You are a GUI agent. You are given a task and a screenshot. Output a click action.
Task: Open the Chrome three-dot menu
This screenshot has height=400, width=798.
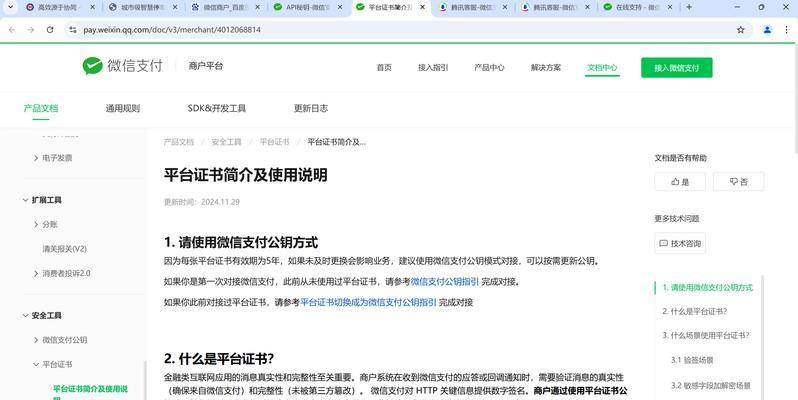[x=787, y=30]
